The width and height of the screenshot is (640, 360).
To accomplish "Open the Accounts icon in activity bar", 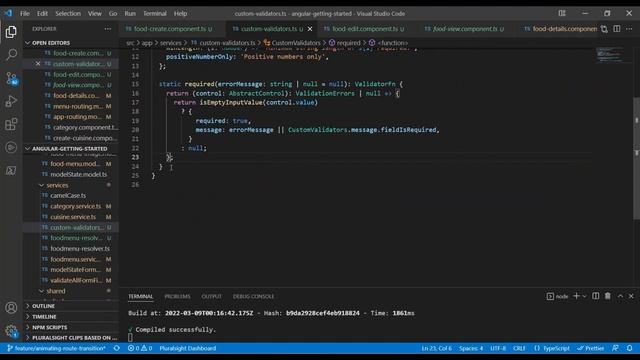I will point(11,308).
